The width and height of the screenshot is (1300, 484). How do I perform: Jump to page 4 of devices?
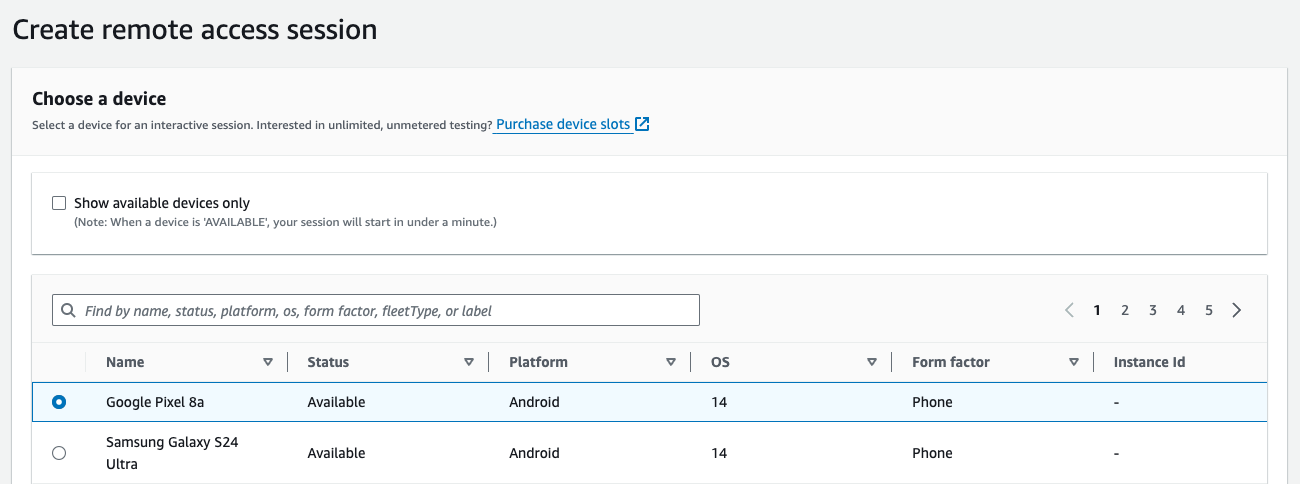[1181, 310]
